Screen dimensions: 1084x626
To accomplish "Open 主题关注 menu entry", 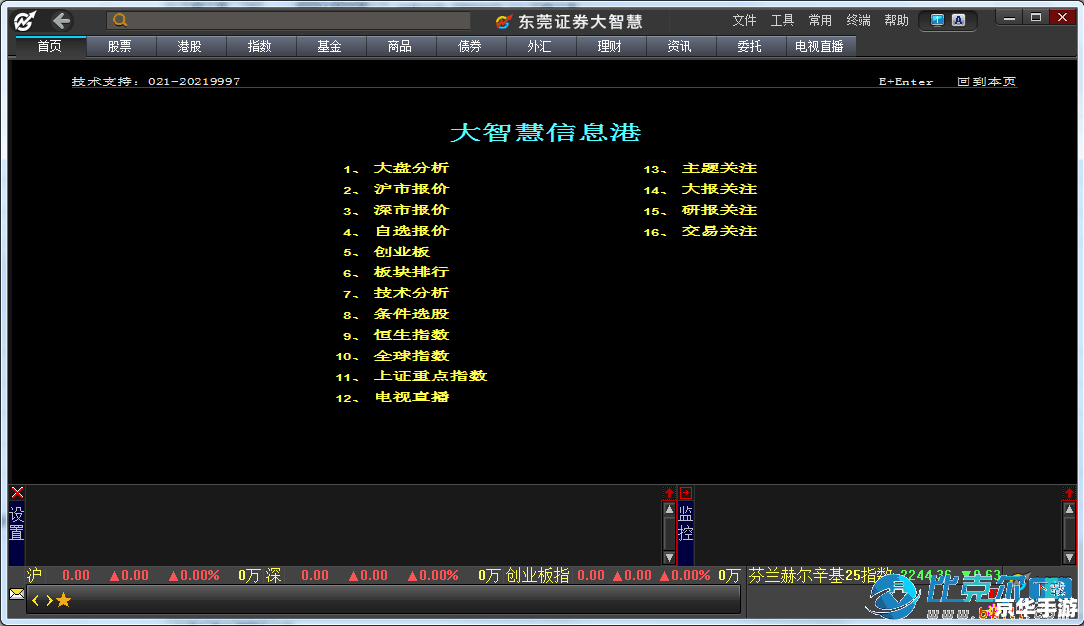I will 719,168.
